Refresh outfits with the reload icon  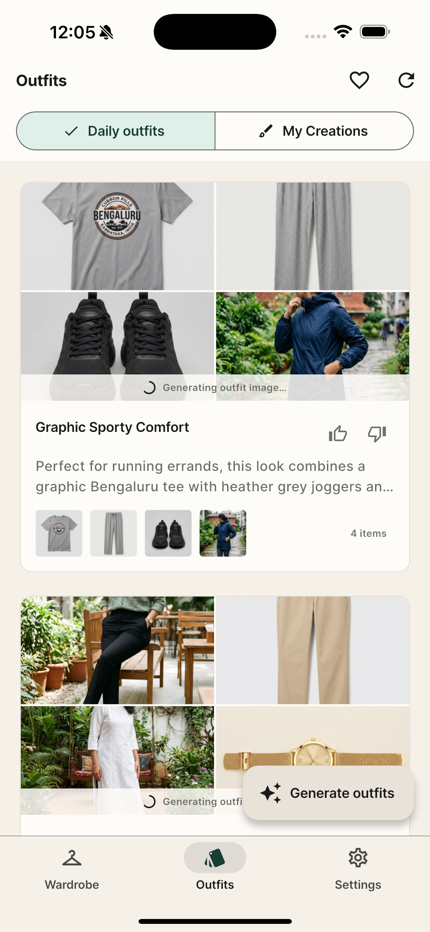click(x=406, y=80)
